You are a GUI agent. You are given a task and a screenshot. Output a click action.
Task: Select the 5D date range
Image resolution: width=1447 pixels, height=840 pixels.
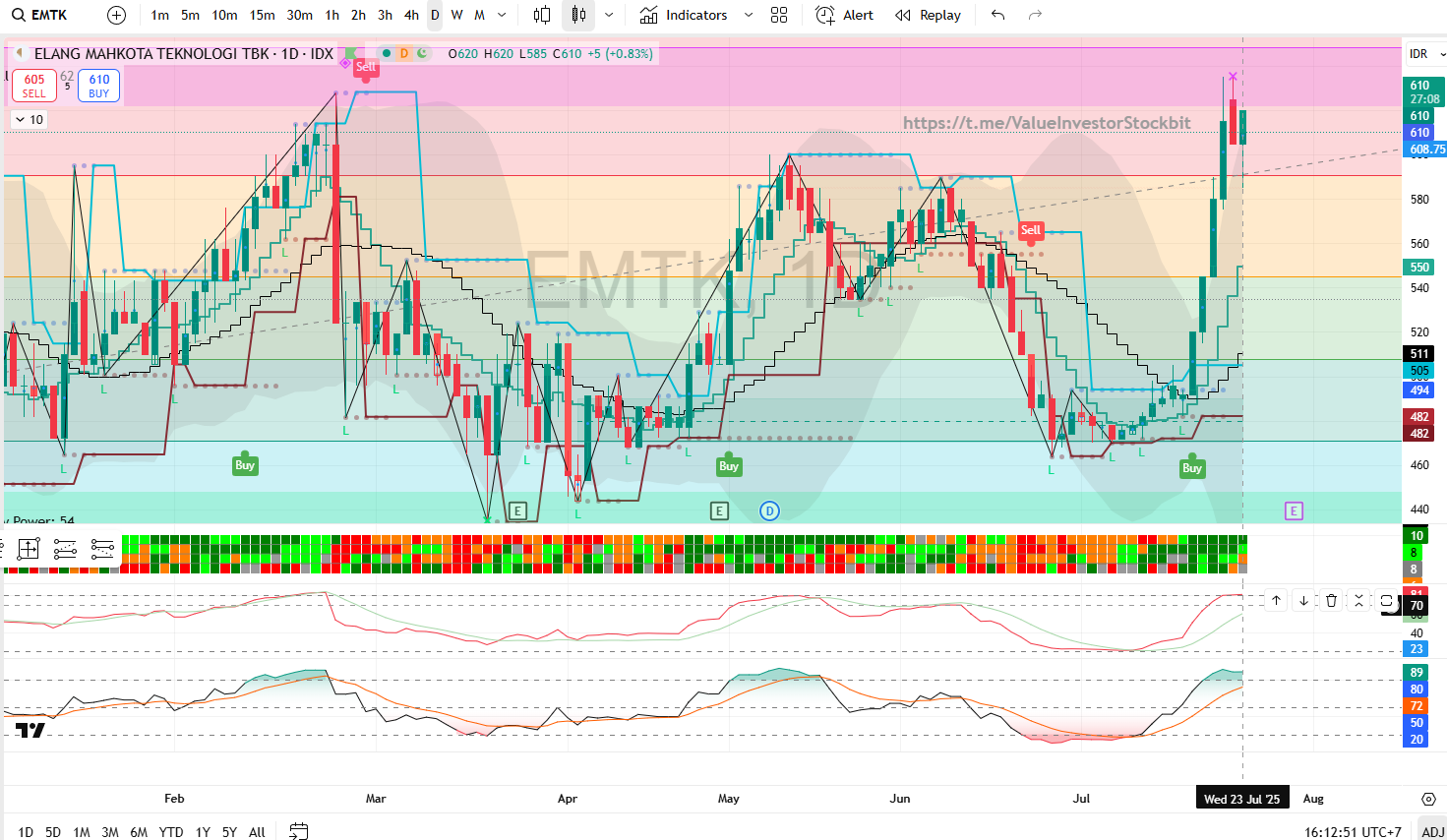click(x=53, y=832)
